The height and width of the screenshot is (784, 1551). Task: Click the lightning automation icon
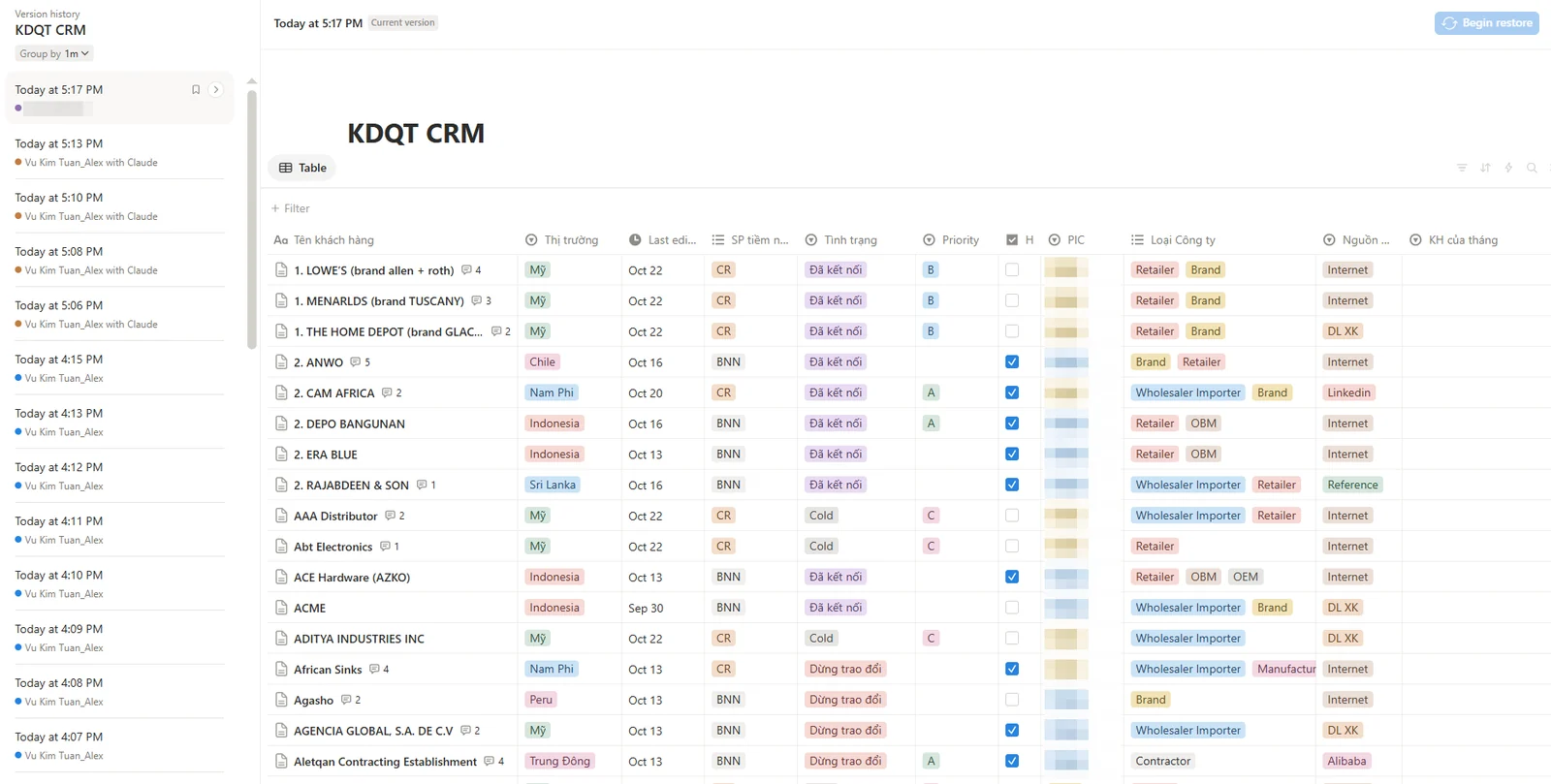click(1508, 168)
